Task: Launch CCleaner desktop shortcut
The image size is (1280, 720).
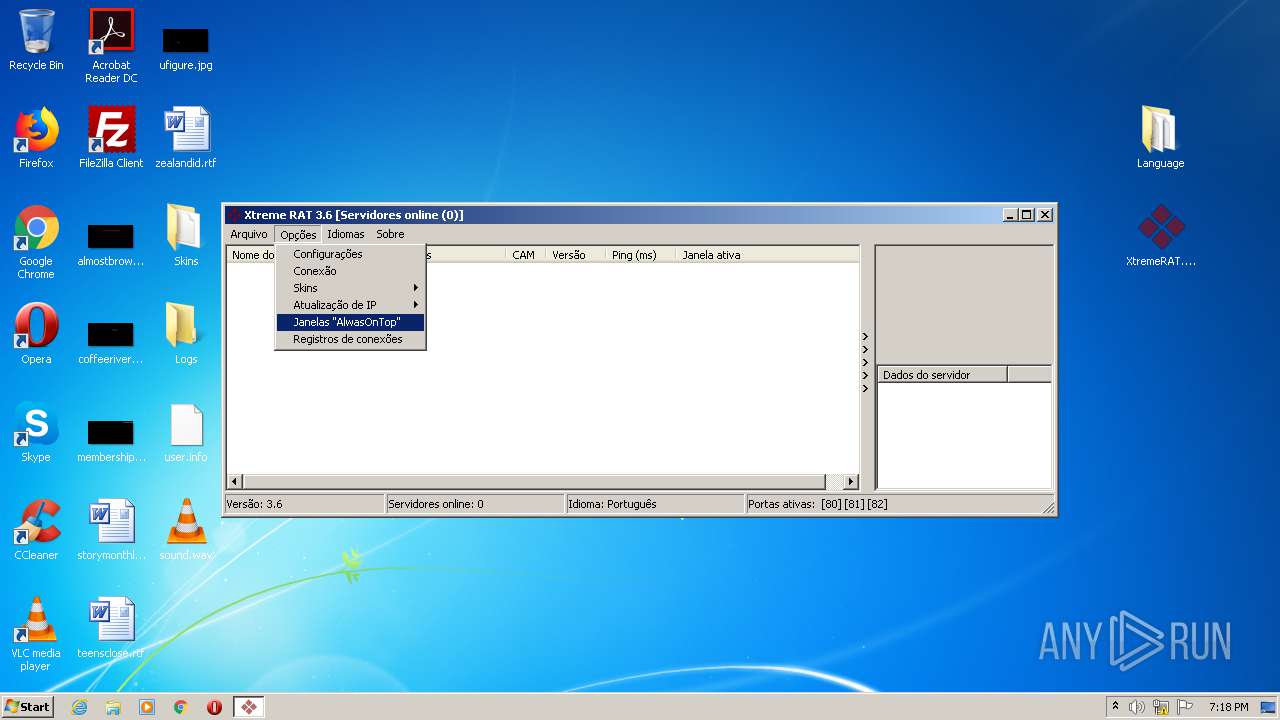Action: click(36, 530)
